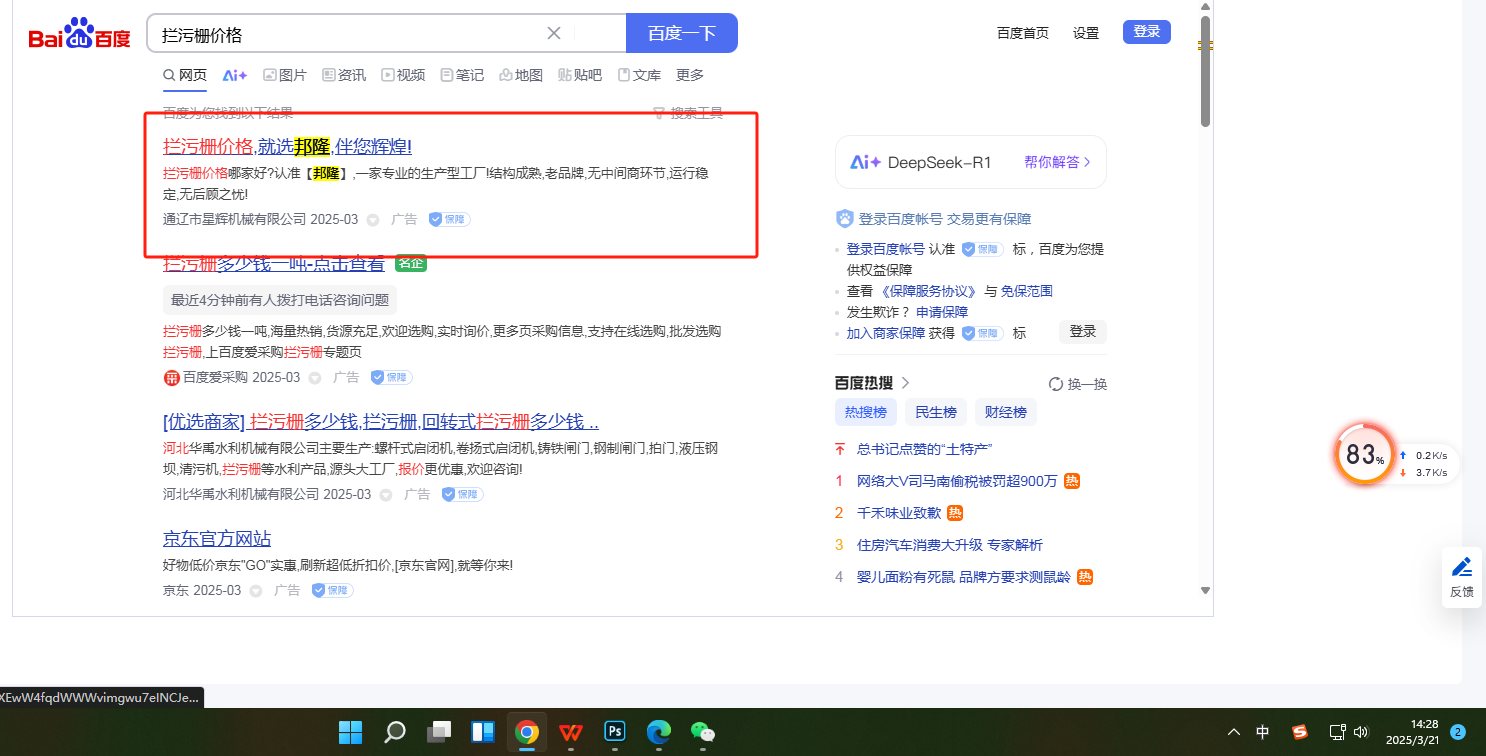This screenshot has height=756, width=1486.
Task: Open WeChat from the taskbar
Action: [x=703, y=733]
